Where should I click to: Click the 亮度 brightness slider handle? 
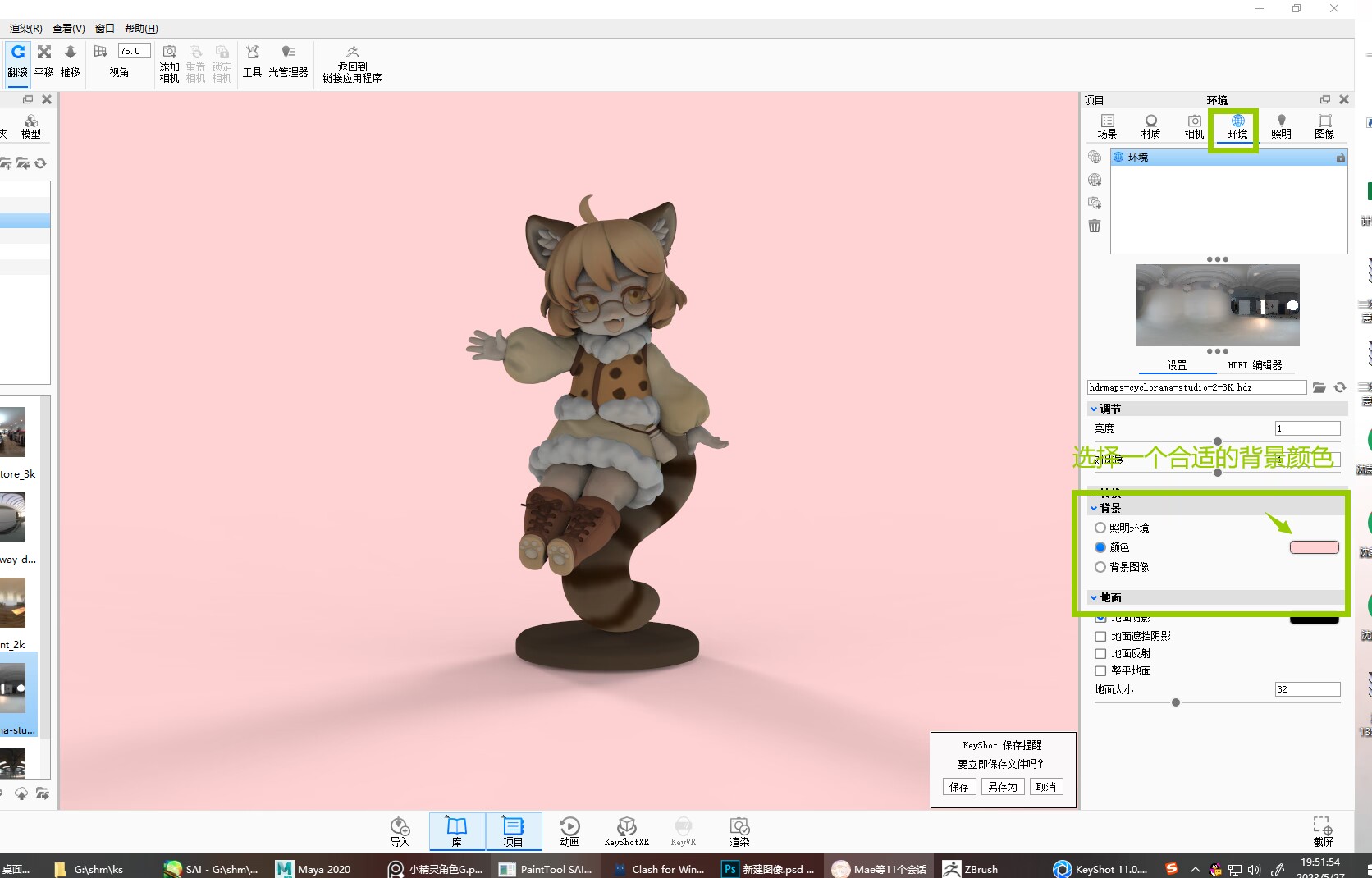click(1218, 441)
